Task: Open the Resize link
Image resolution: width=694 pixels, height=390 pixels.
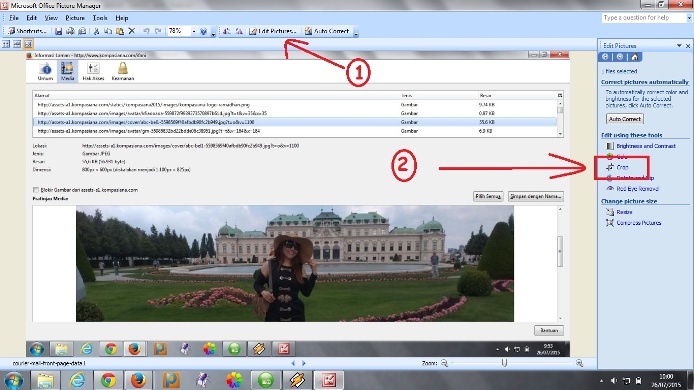Action: [619, 212]
